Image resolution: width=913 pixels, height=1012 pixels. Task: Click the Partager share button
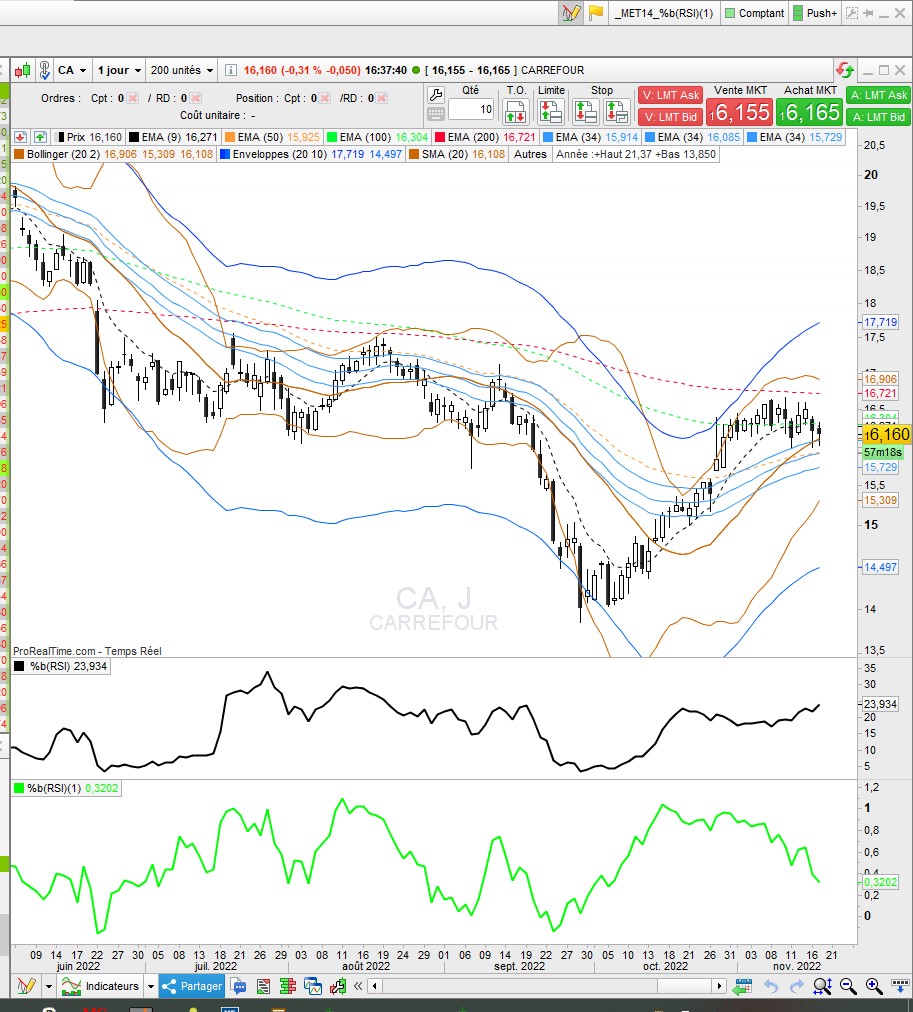click(192, 986)
